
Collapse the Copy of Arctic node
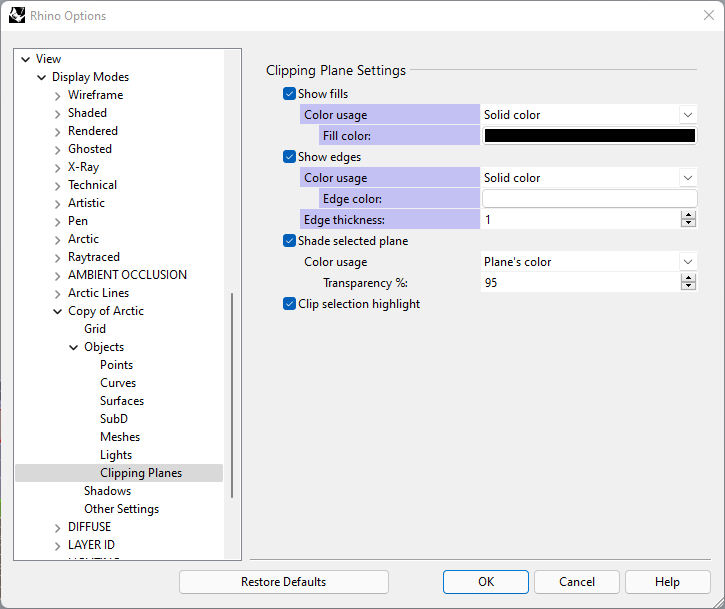(57, 312)
